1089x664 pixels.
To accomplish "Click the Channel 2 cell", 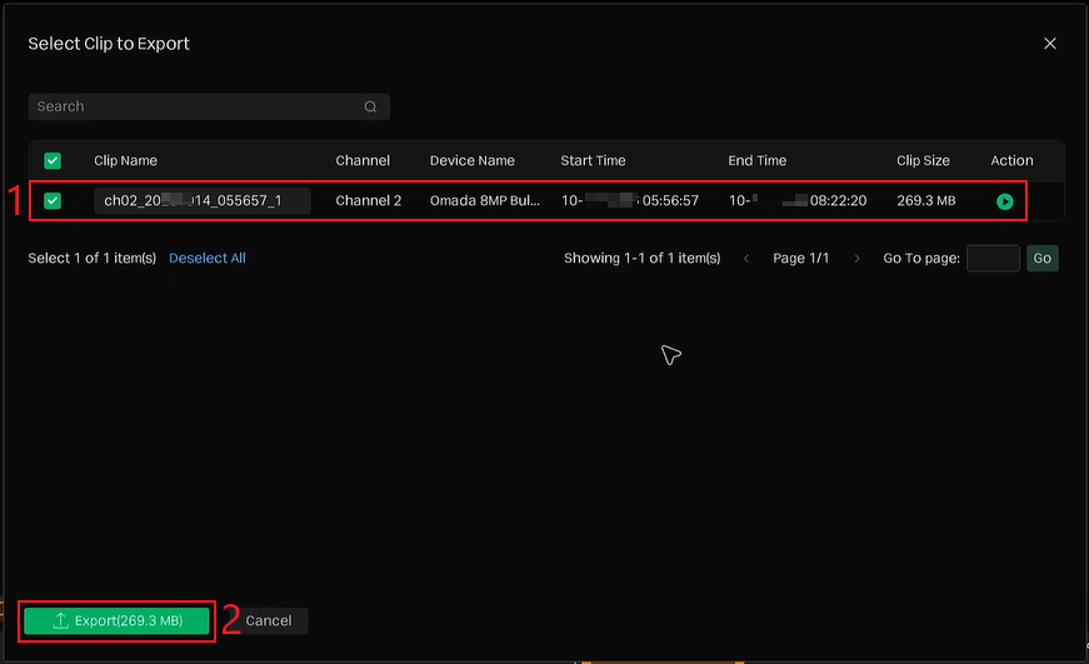I will [x=368, y=201].
